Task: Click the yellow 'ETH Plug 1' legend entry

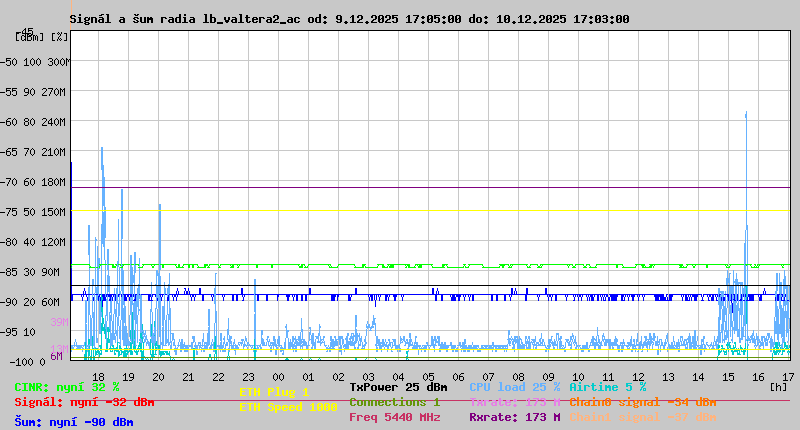Action: [274, 392]
